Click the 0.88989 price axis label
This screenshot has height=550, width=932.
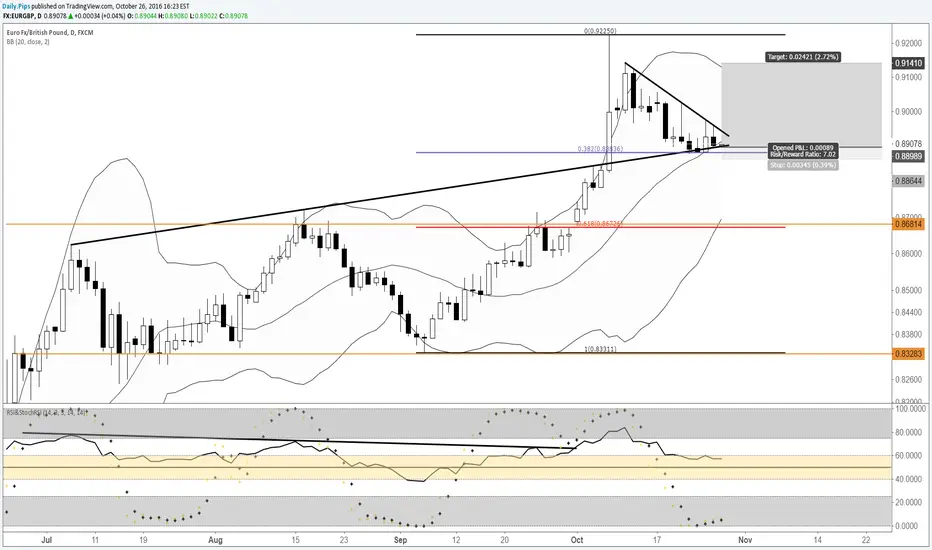tap(908, 156)
